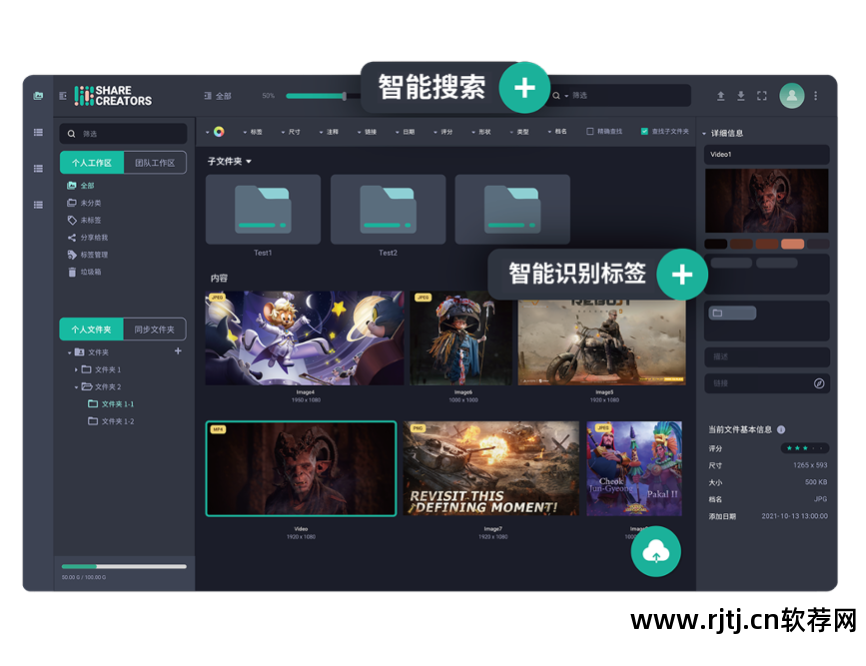
Task: Collapse the sidebar with the panel toggle icon
Action: (x=63, y=96)
